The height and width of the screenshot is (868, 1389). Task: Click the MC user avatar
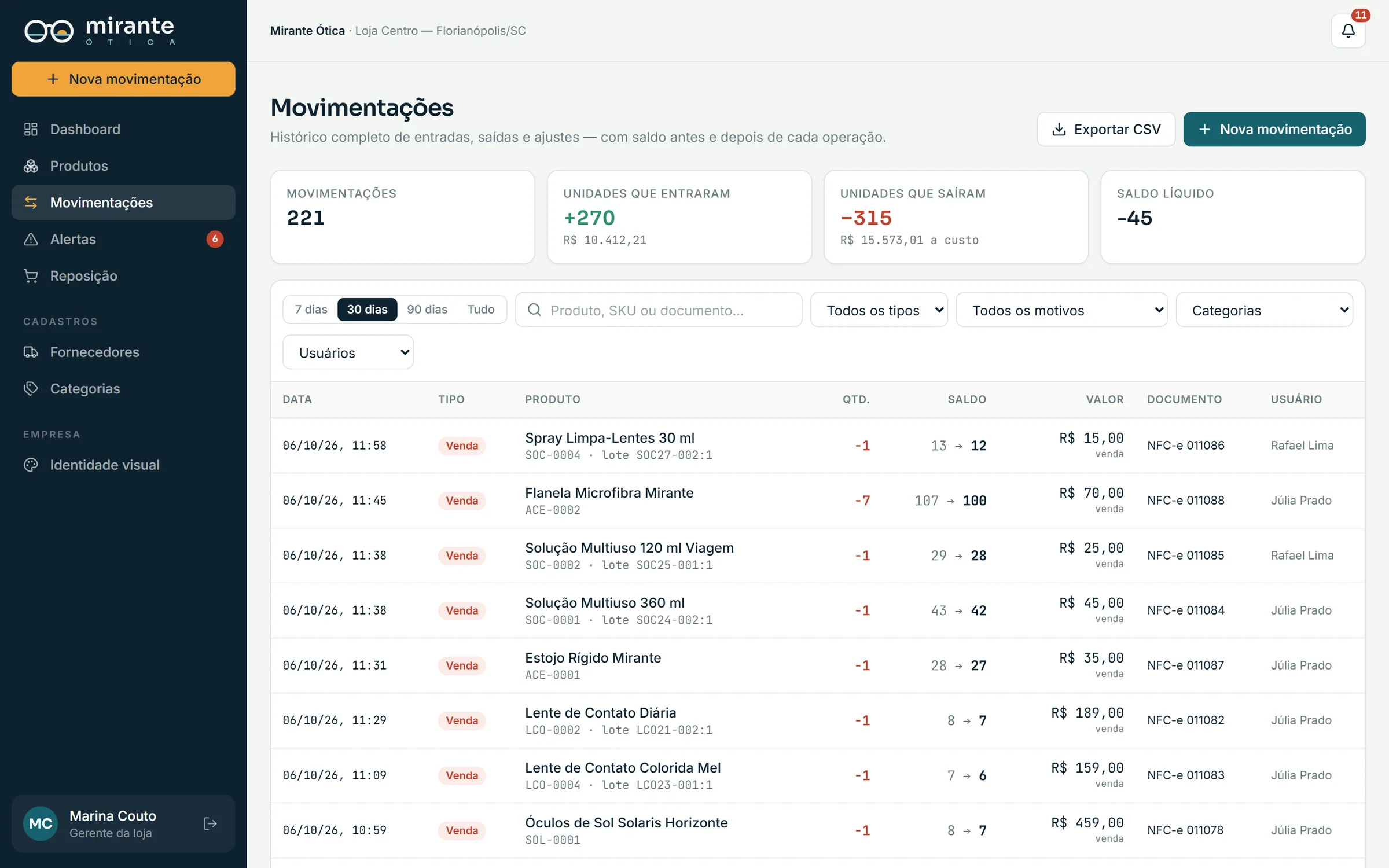coord(41,823)
